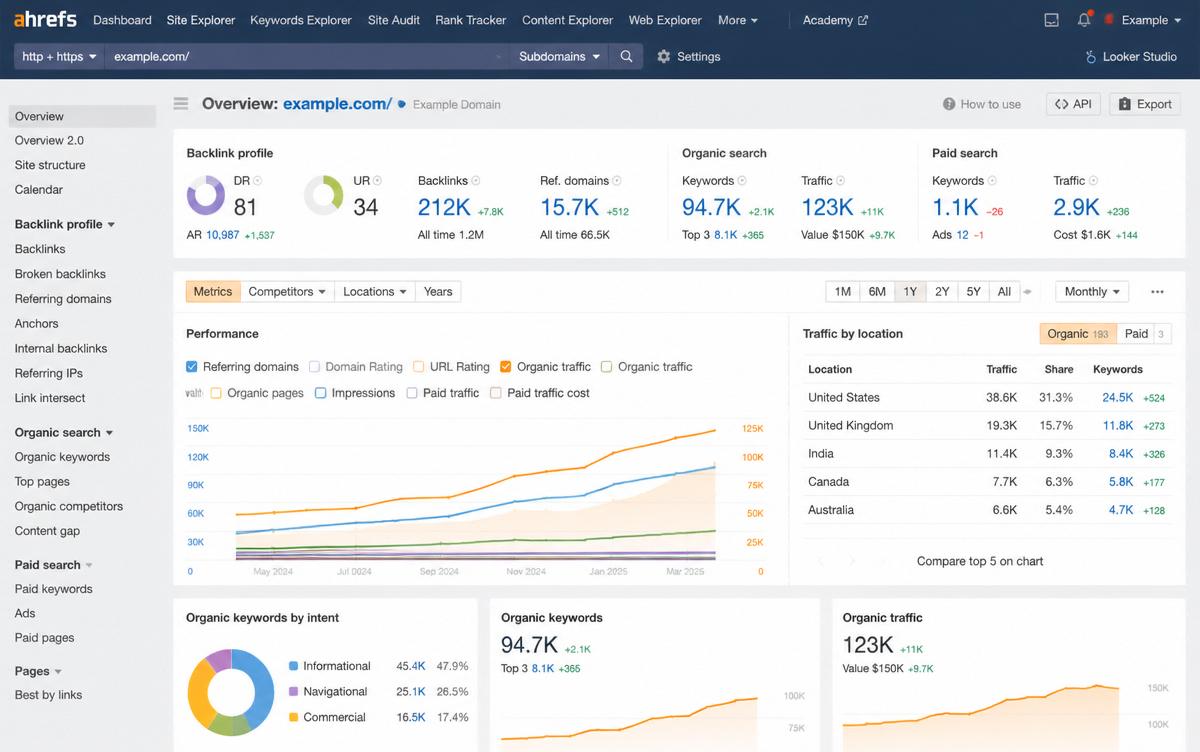Viewport: 1200px width, 752px height.
Task: Open Broken backlinks in sidebar
Action: 60,274
